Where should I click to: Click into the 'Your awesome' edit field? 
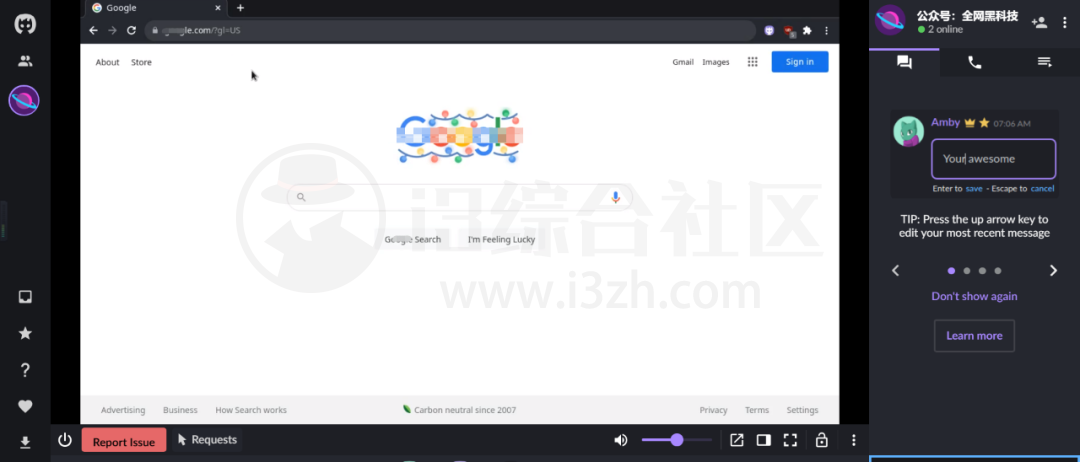[993, 159]
